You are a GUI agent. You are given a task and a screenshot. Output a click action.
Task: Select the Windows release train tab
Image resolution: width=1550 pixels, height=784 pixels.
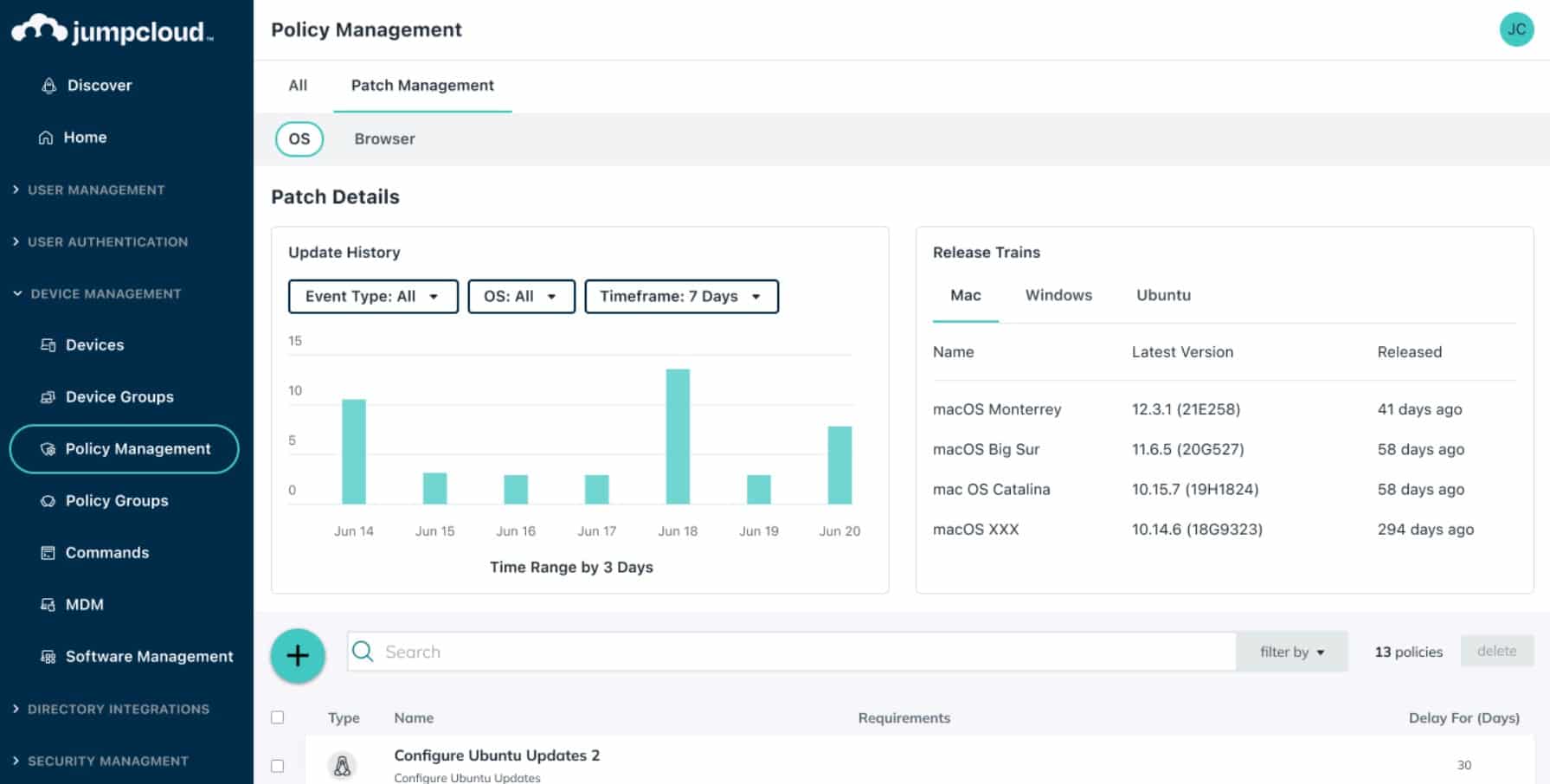click(x=1058, y=295)
